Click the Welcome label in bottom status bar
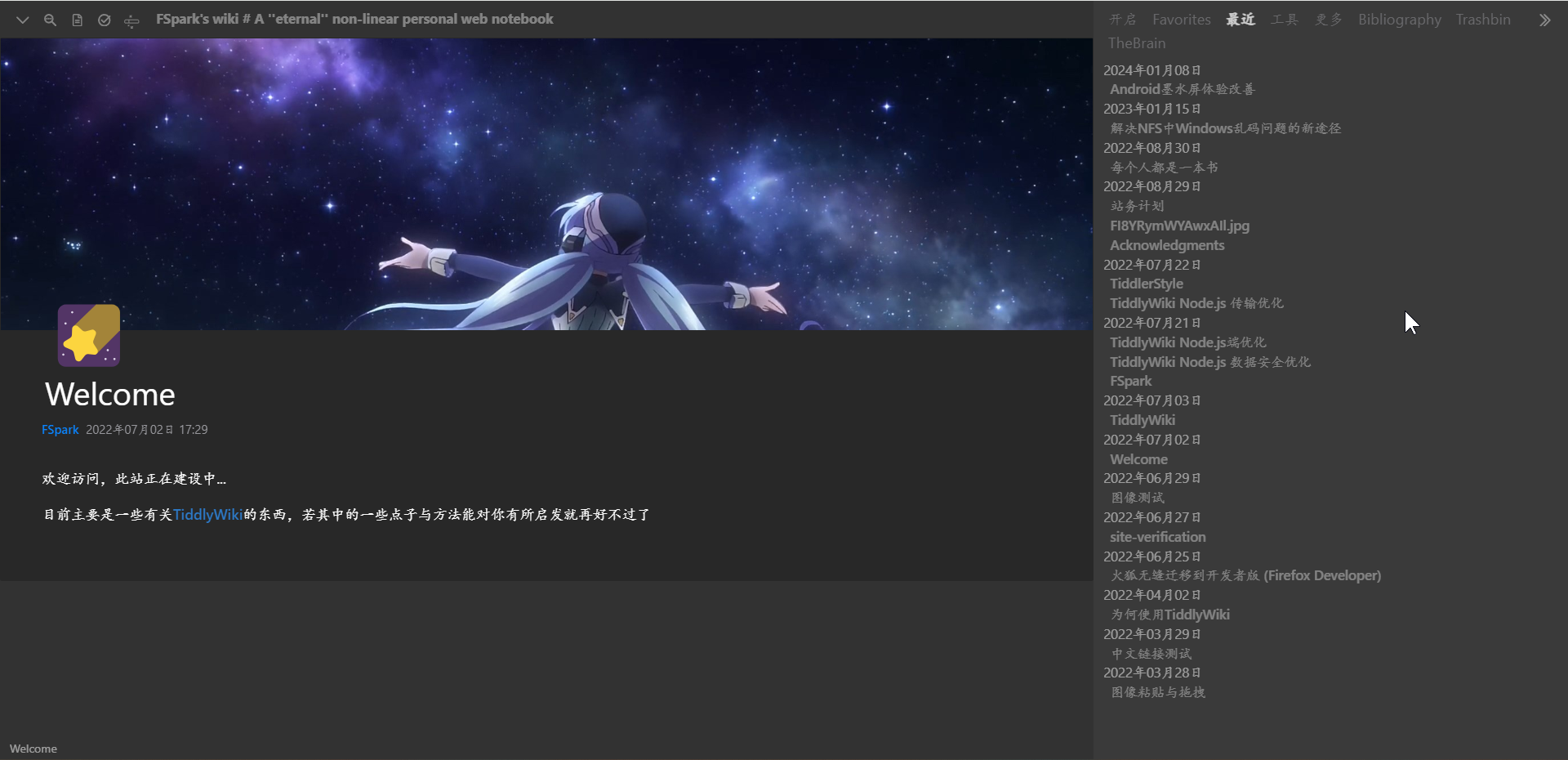 click(x=33, y=749)
